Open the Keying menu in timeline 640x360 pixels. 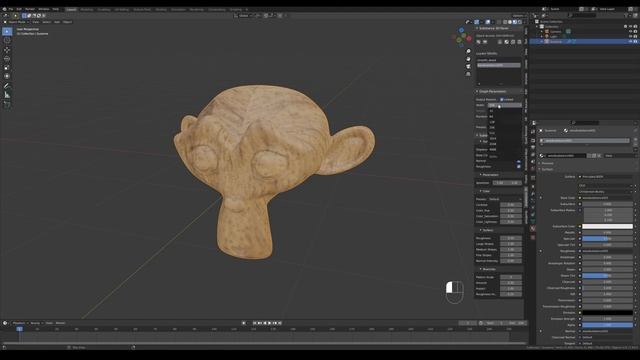coord(36,323)
